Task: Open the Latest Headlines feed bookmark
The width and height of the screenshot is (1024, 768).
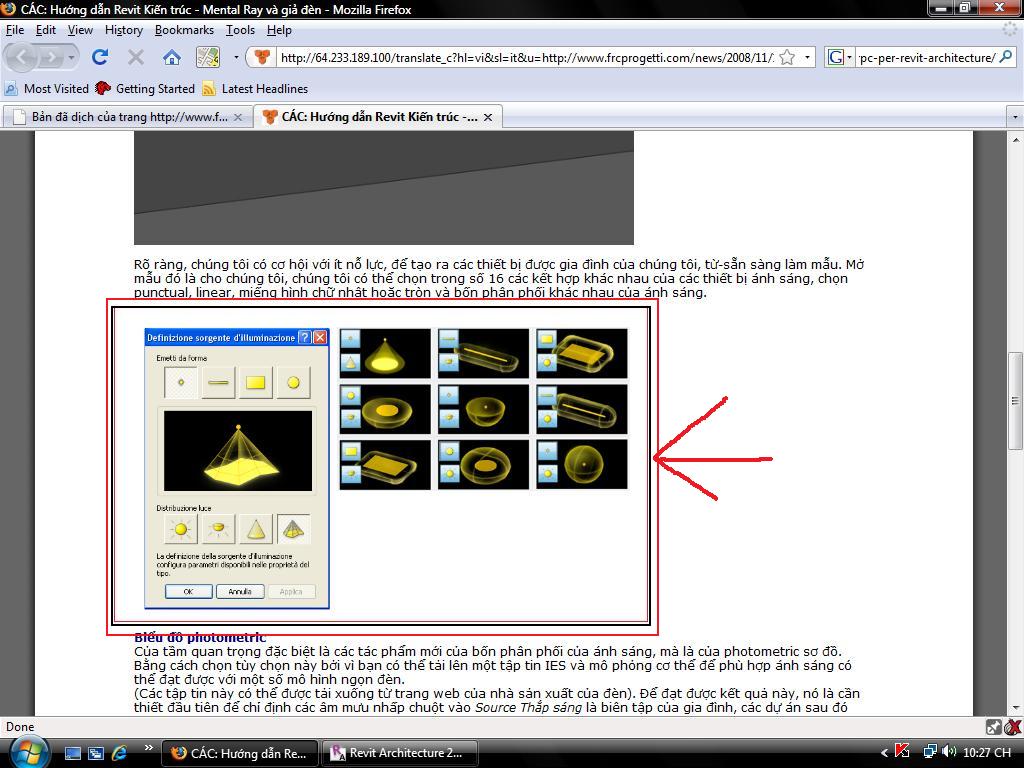Action: pos(255,88)
